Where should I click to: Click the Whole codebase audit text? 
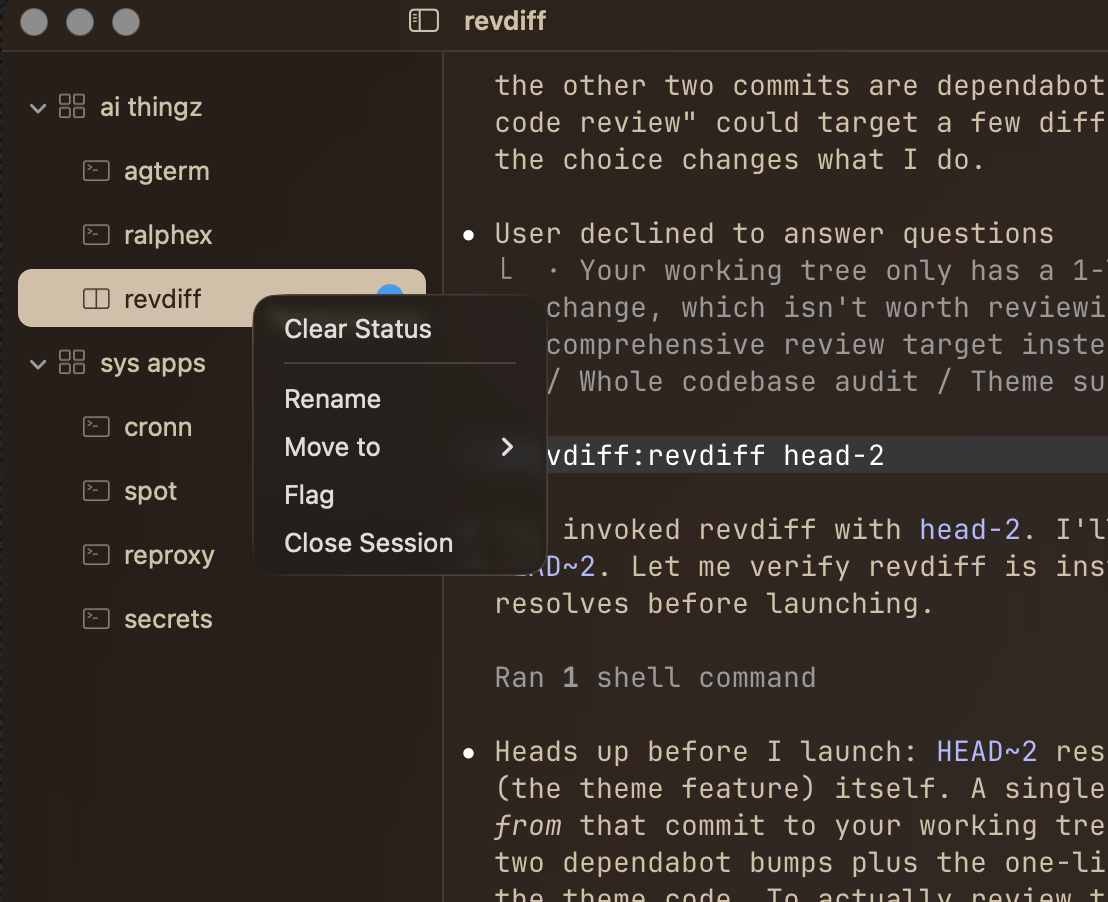click(748, 382)
